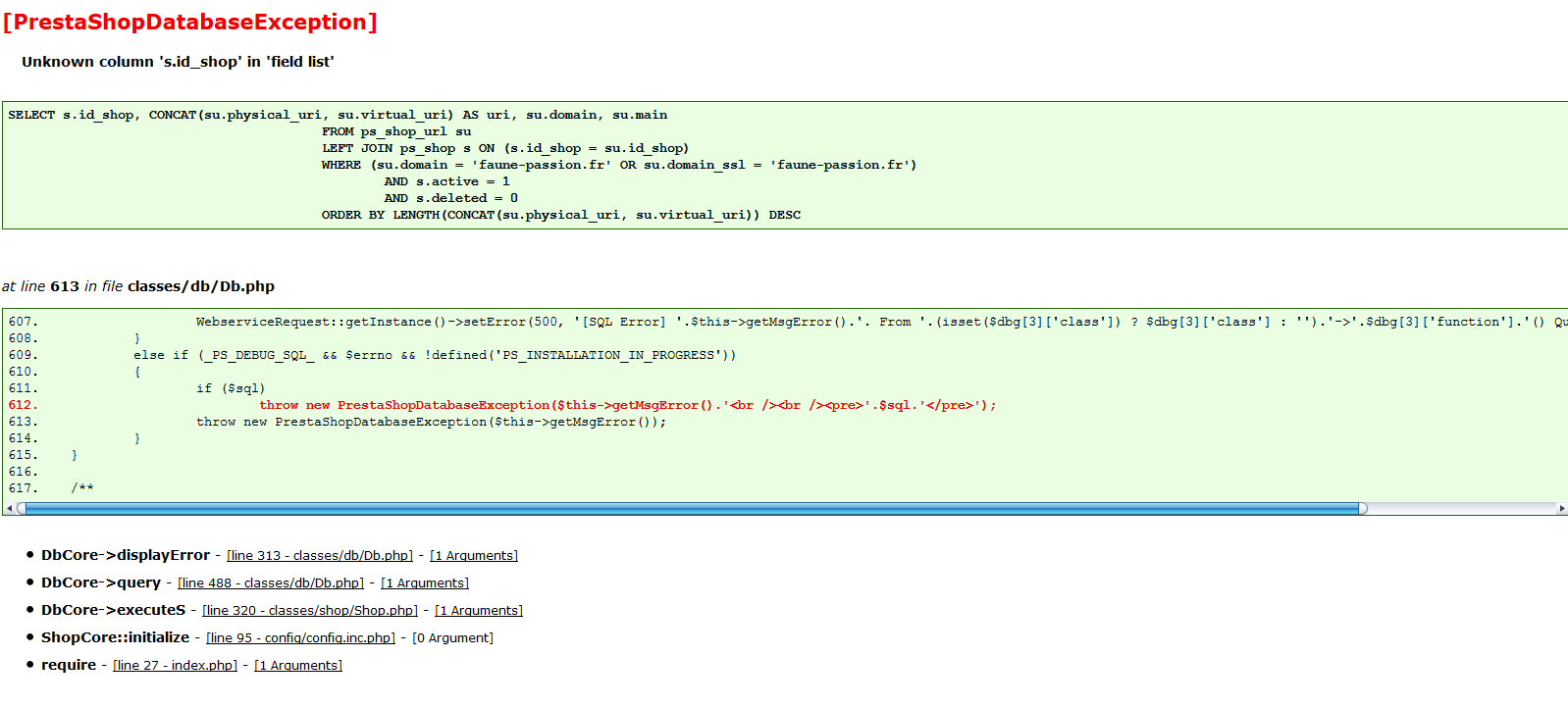Screen dimensions: 1568x708
Task: Click the 'AND s.deleted = 0' SQL line
Action: 451,199
